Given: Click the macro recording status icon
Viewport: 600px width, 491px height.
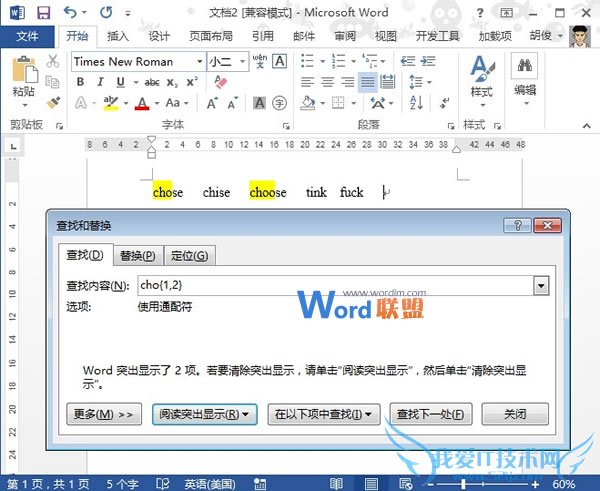Looking at the screenshot, I should point(260,484).
